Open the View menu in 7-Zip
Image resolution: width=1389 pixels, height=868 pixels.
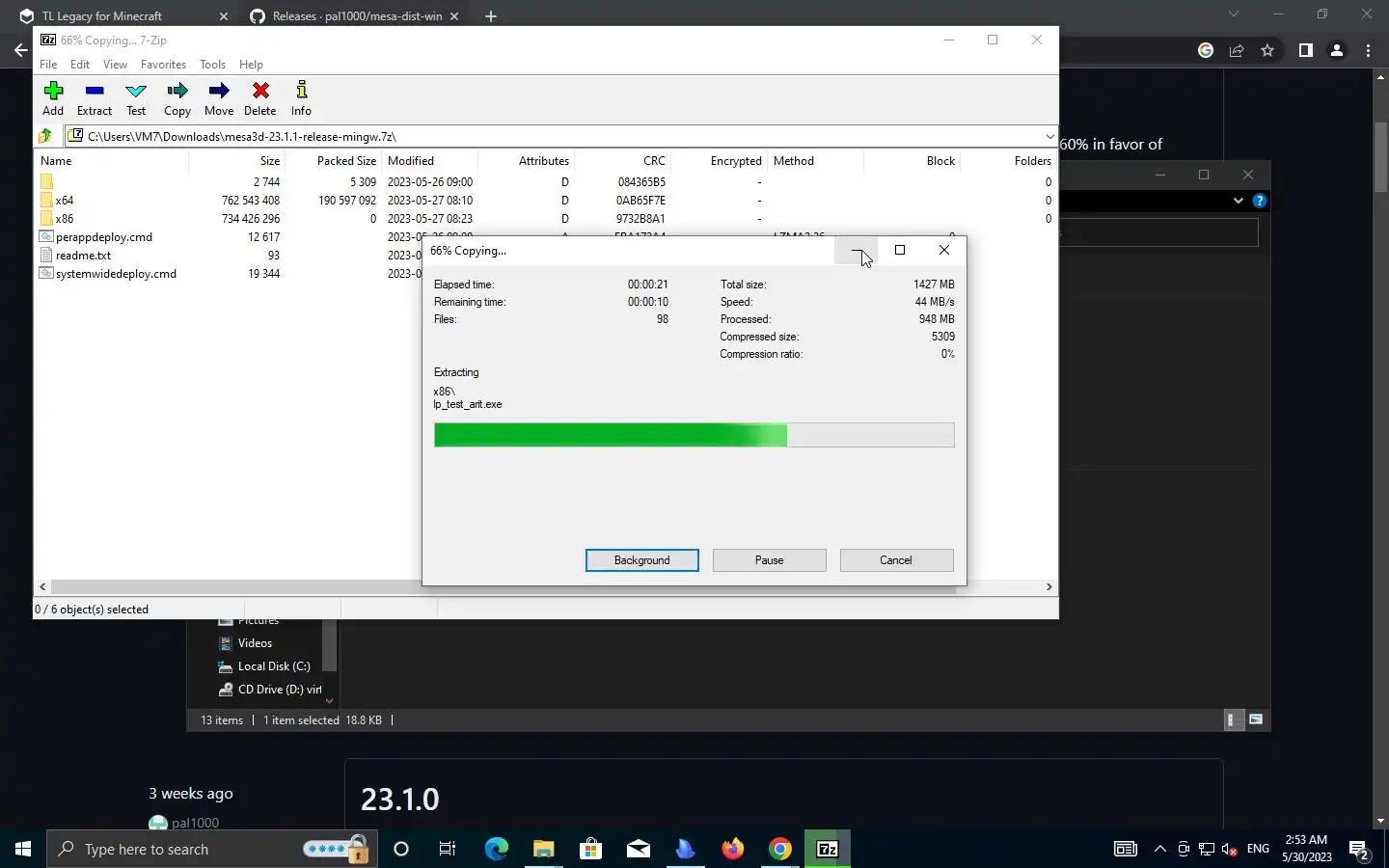115,65
